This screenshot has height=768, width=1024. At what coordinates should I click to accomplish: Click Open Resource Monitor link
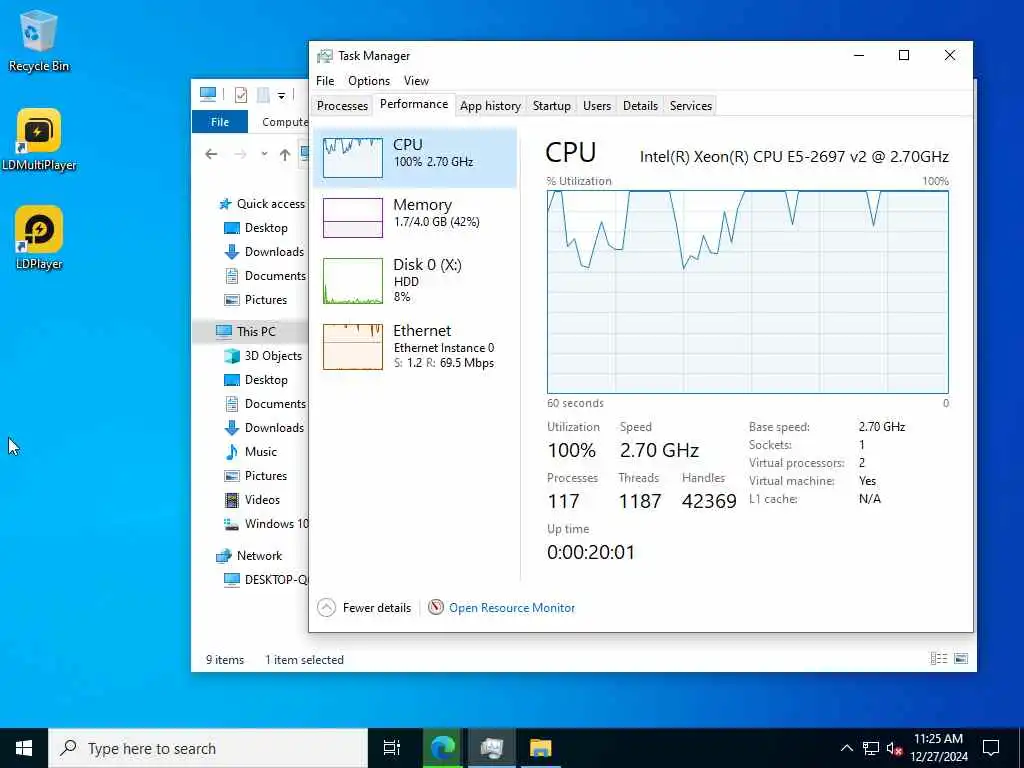(512, 608)
